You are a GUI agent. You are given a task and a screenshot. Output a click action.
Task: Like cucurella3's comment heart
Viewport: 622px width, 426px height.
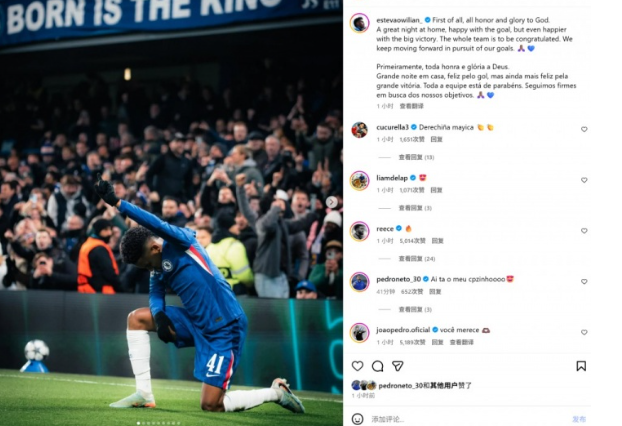584,129
